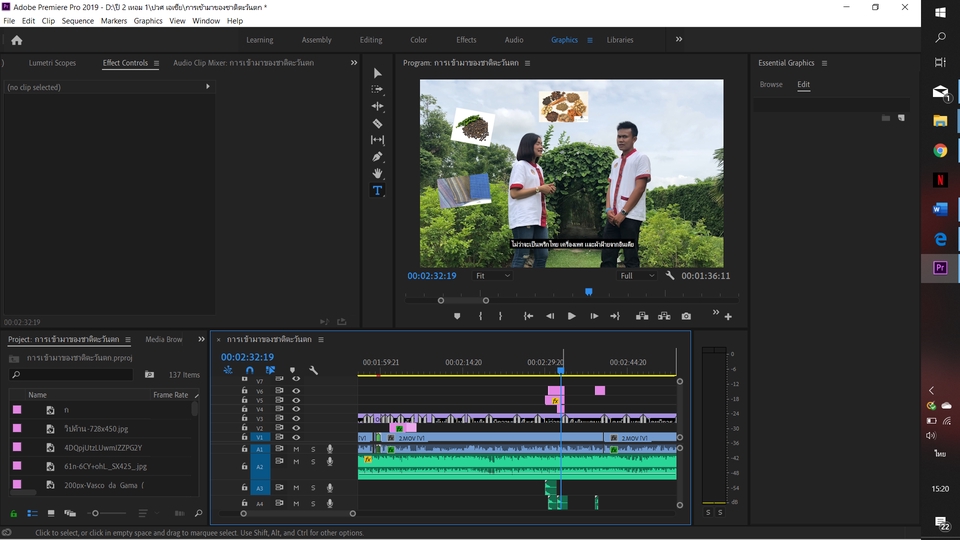Image resolution: width=960 pixels, height=540 pixels.
Task: Adjust Project thumbnail zoom slider
Action: [95, 513]
